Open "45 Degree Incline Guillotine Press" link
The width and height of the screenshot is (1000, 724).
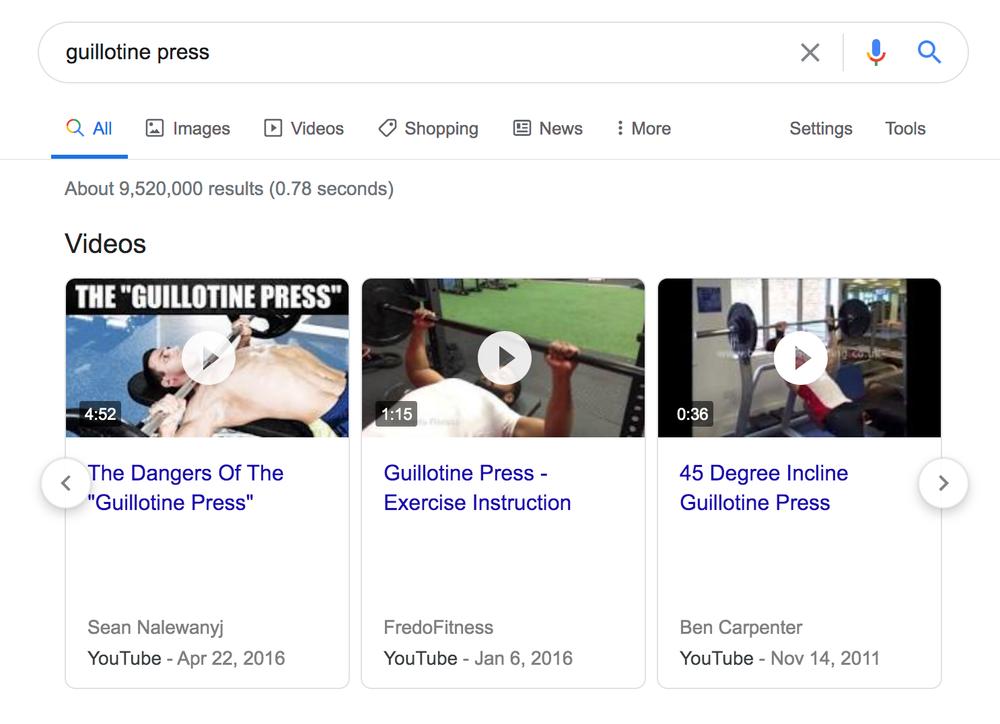click(764, 488)
